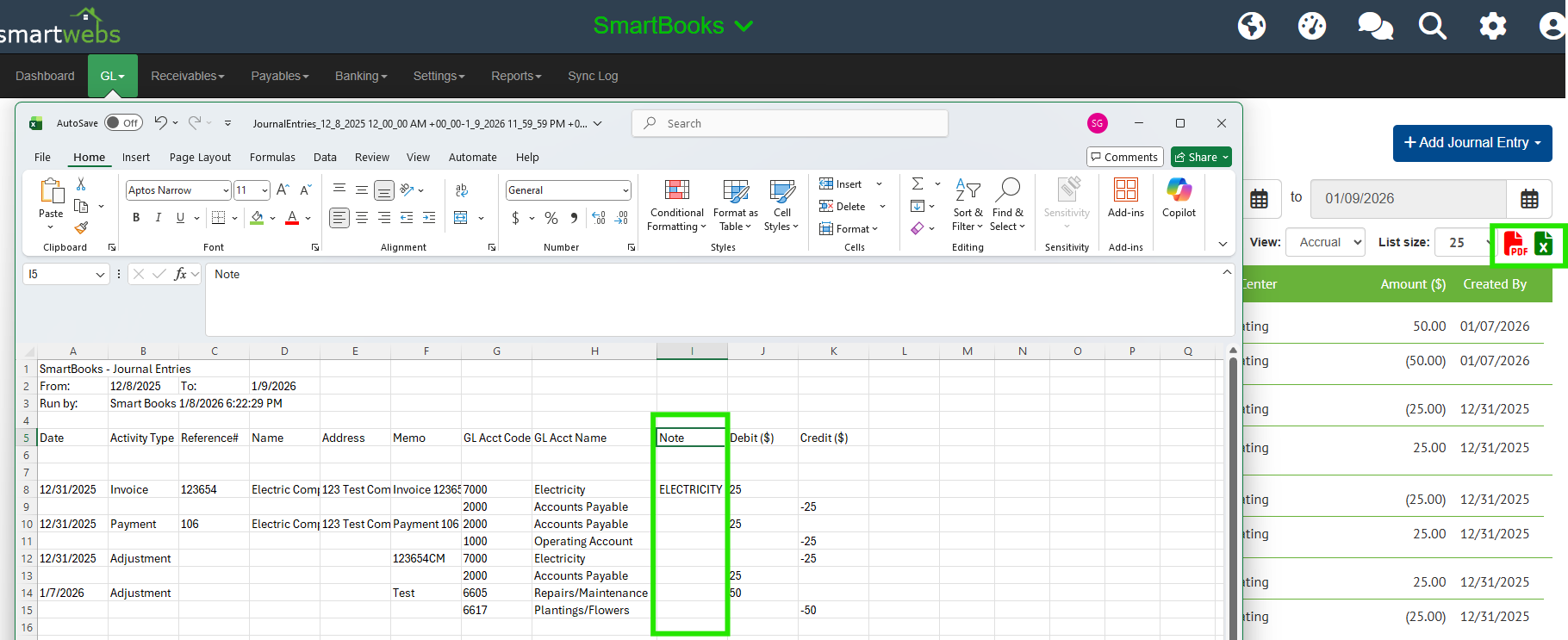Click the Excel Search box

pos(790,123)
